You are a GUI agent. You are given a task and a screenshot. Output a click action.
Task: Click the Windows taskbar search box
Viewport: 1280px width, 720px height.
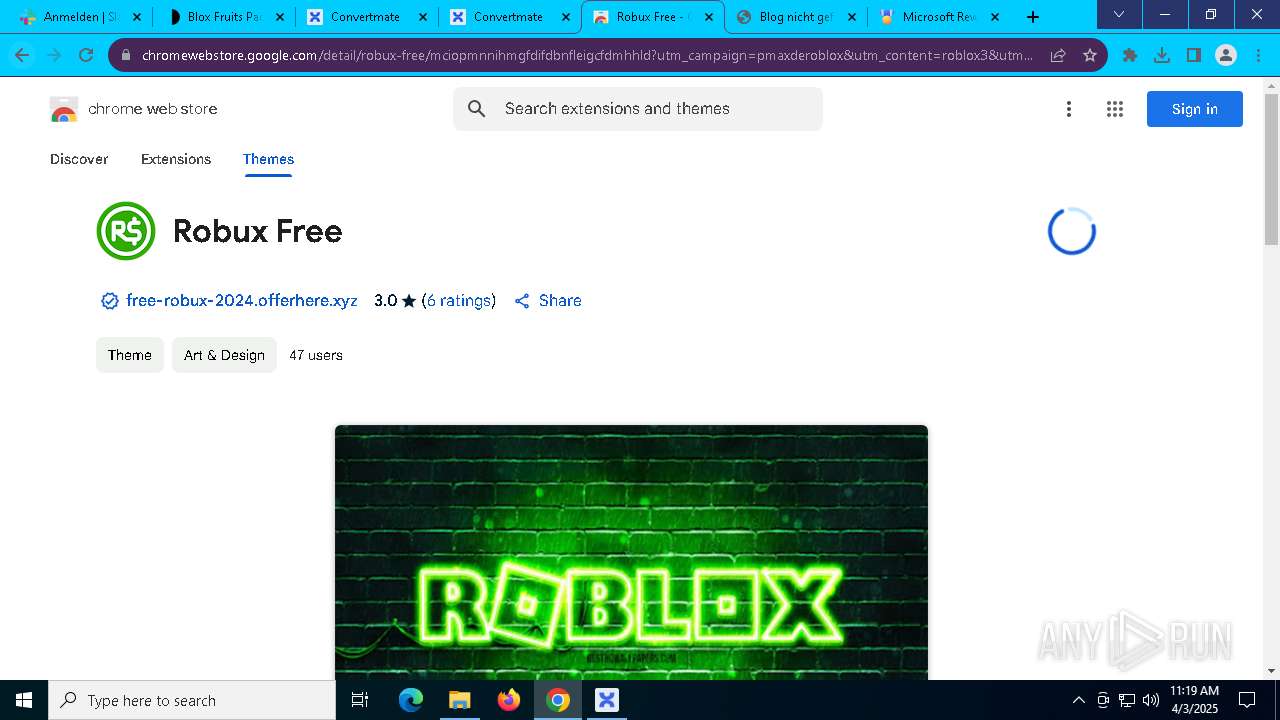[192, 700]
